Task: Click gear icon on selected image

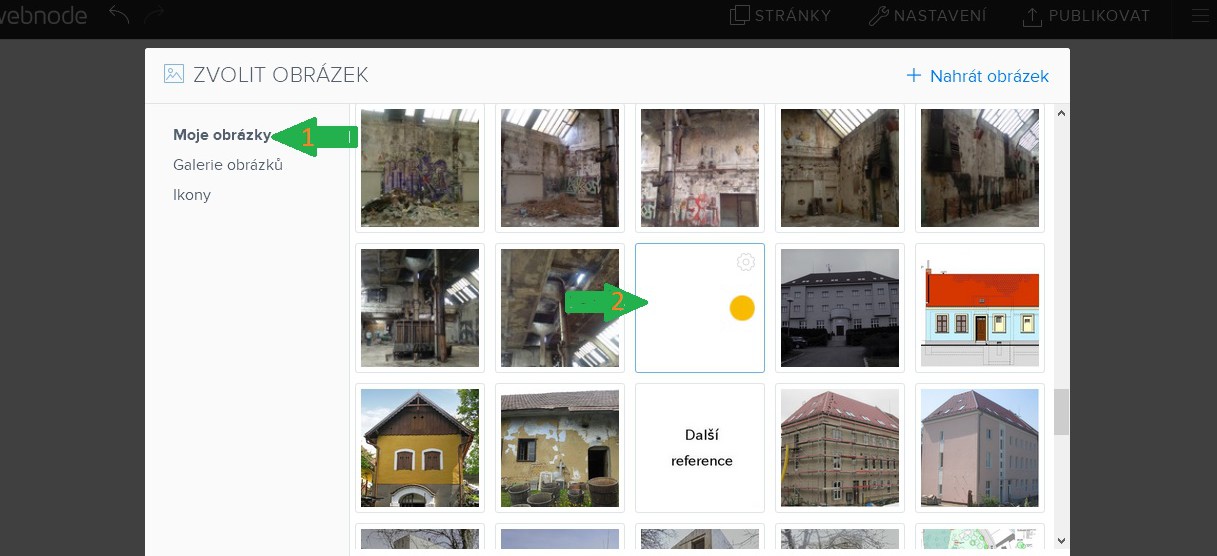Action: coord(745,263)
